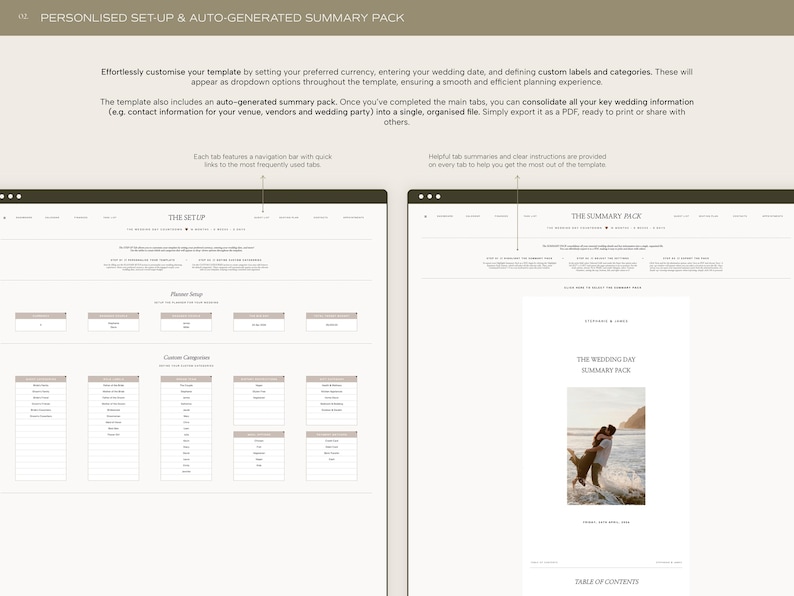Open Appointments link in Summary Pack window
Image resolution: width=794 pixels, height=596 pixels.
pos(773,216)
